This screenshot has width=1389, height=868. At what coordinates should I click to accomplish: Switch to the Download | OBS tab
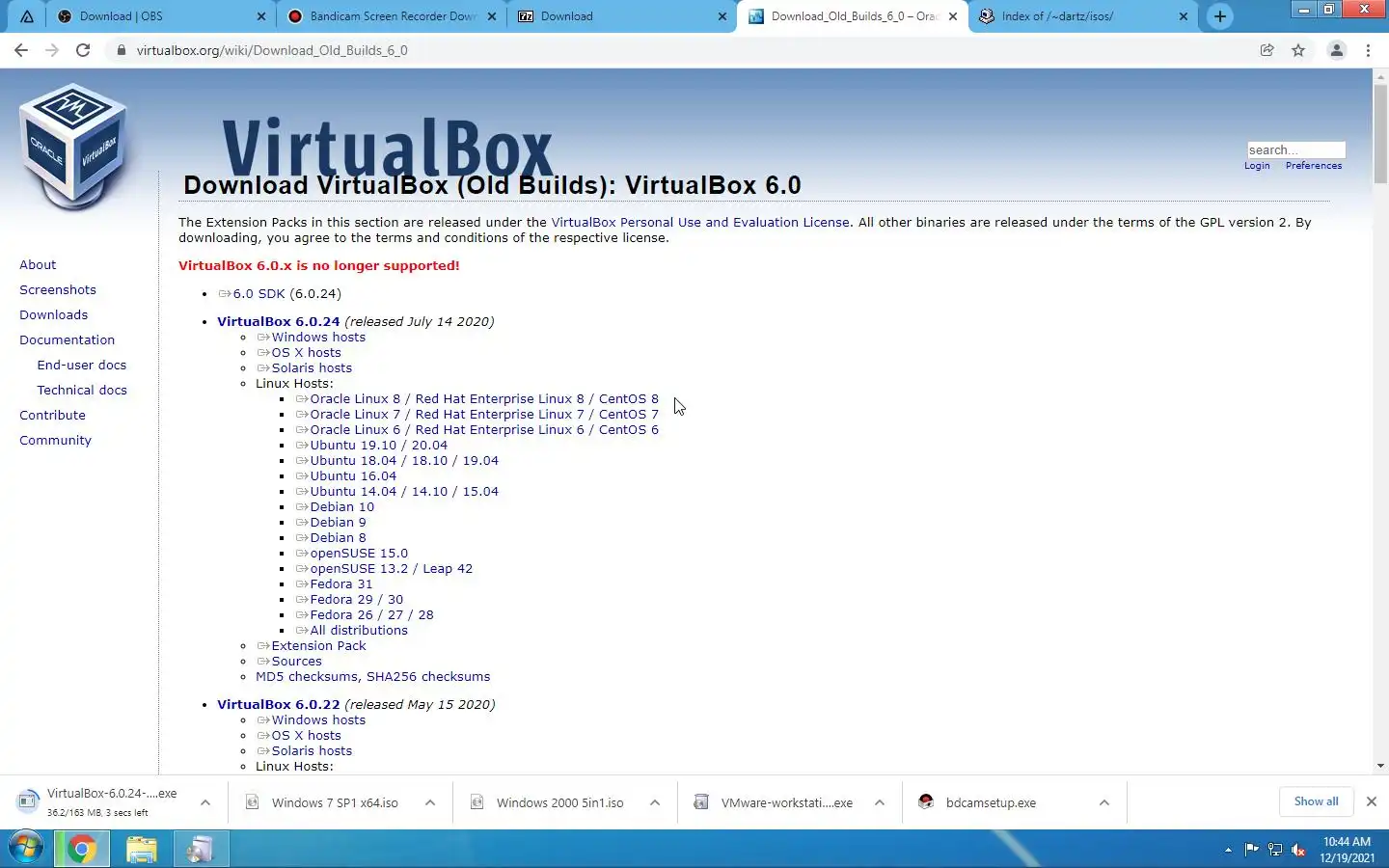[x=160, y=16]
